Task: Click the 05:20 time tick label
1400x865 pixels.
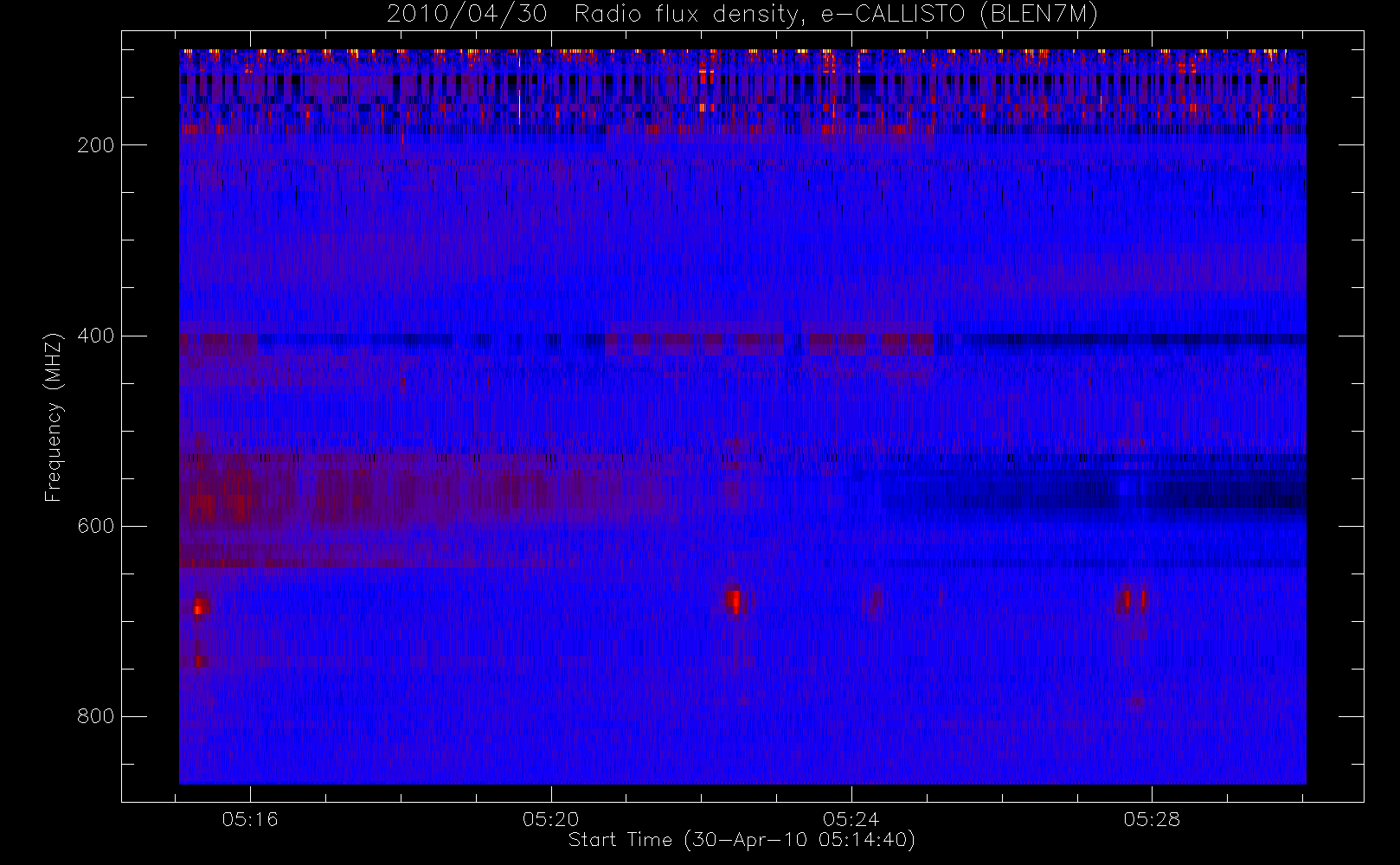Action: coord(550,819)
